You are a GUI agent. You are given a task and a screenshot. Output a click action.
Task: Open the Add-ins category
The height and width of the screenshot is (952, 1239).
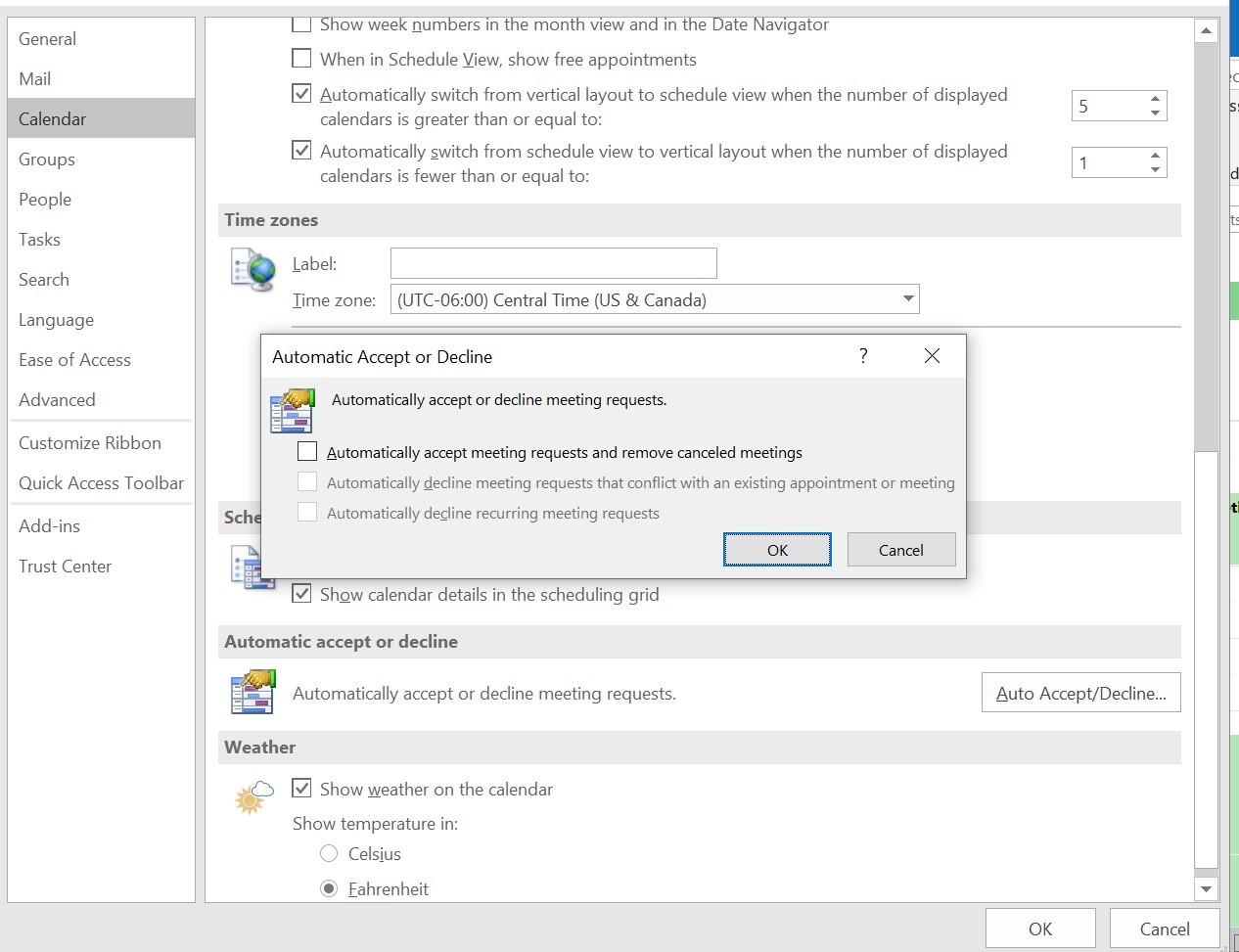click(101, 526)
